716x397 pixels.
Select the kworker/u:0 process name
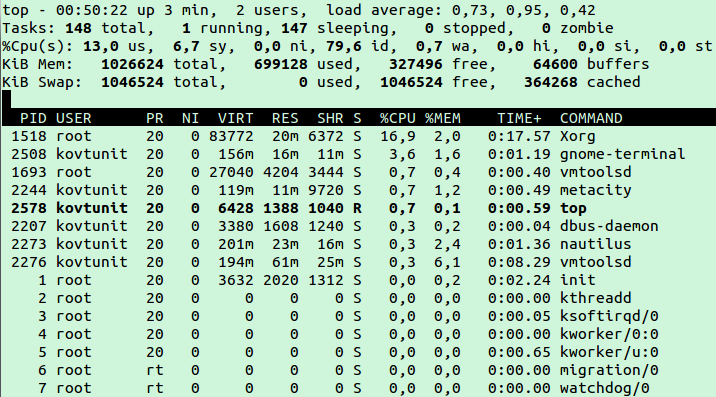(609, 352)
